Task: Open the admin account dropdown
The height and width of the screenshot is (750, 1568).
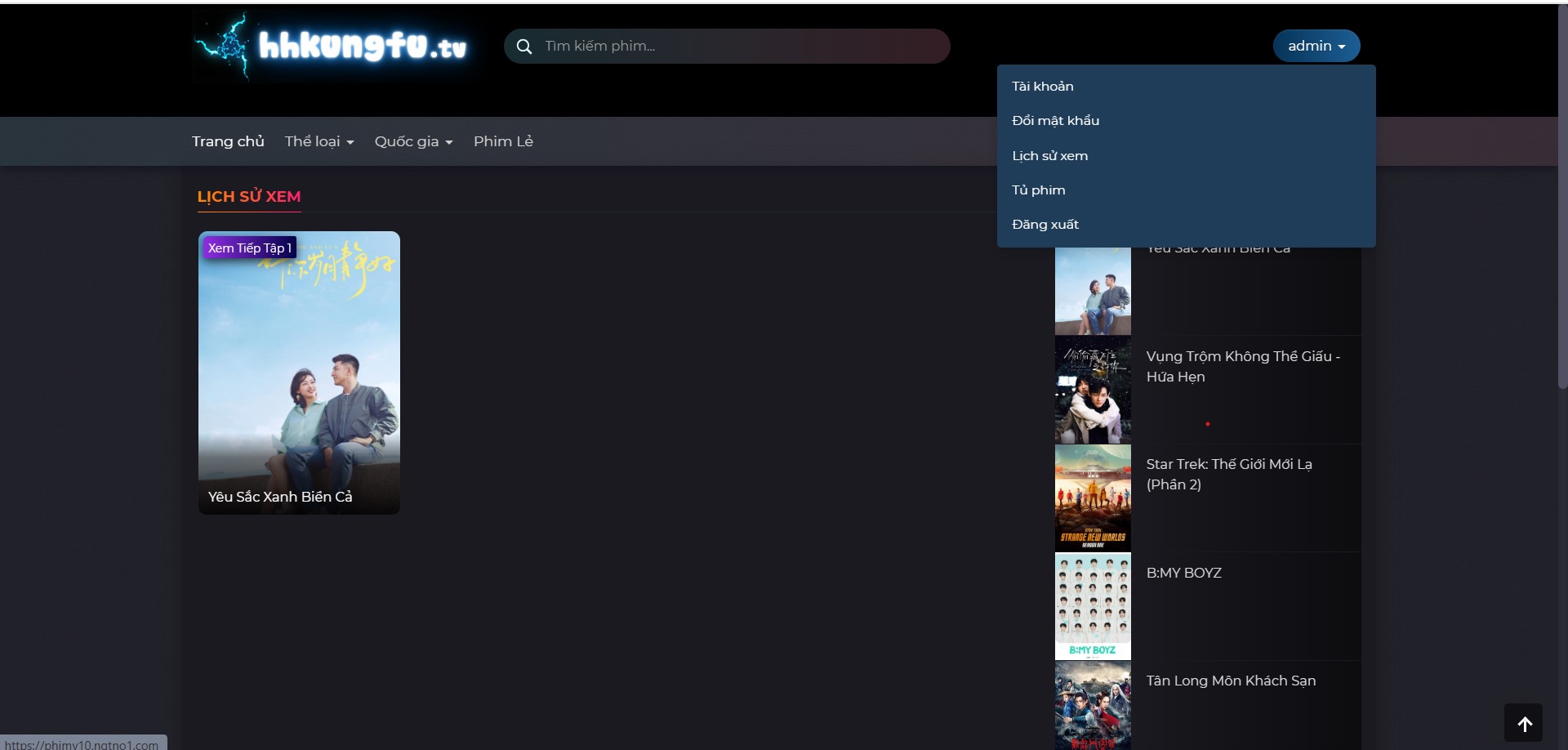Action: click(x=1316, y=47)
